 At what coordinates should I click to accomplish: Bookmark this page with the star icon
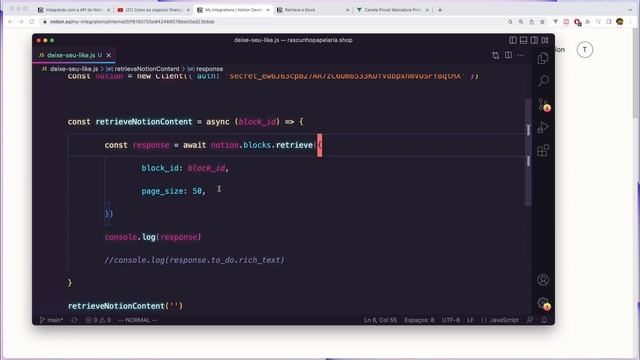pyautogui.click(x=542, y=22)
